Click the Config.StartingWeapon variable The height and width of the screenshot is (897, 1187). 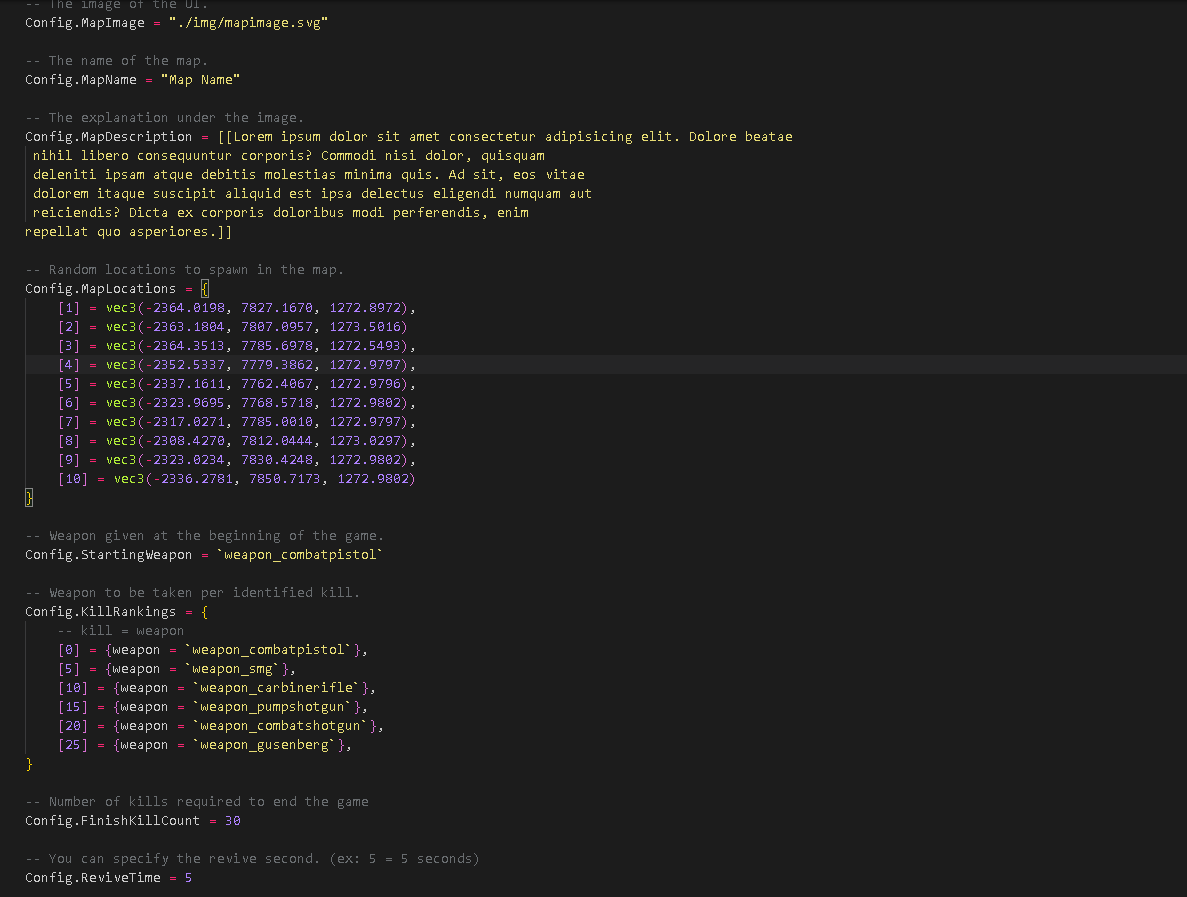tap(108, 555)
